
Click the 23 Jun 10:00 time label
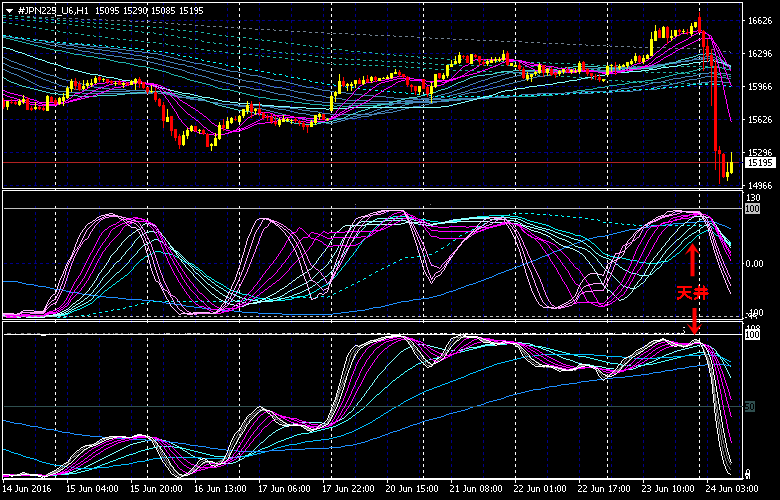668,488
